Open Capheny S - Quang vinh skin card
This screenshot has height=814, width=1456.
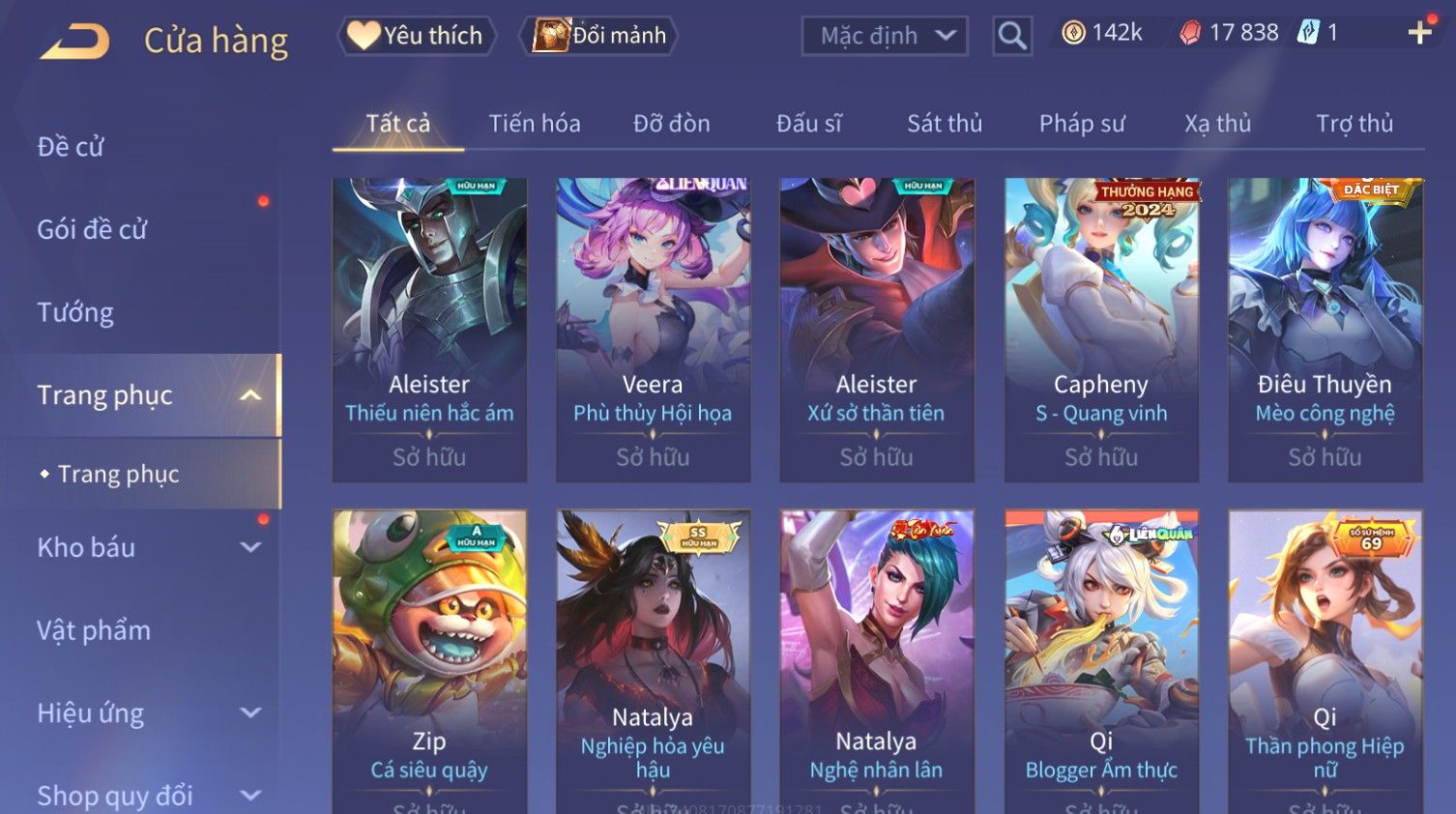pyautogui.click(x=1101, y=330)
